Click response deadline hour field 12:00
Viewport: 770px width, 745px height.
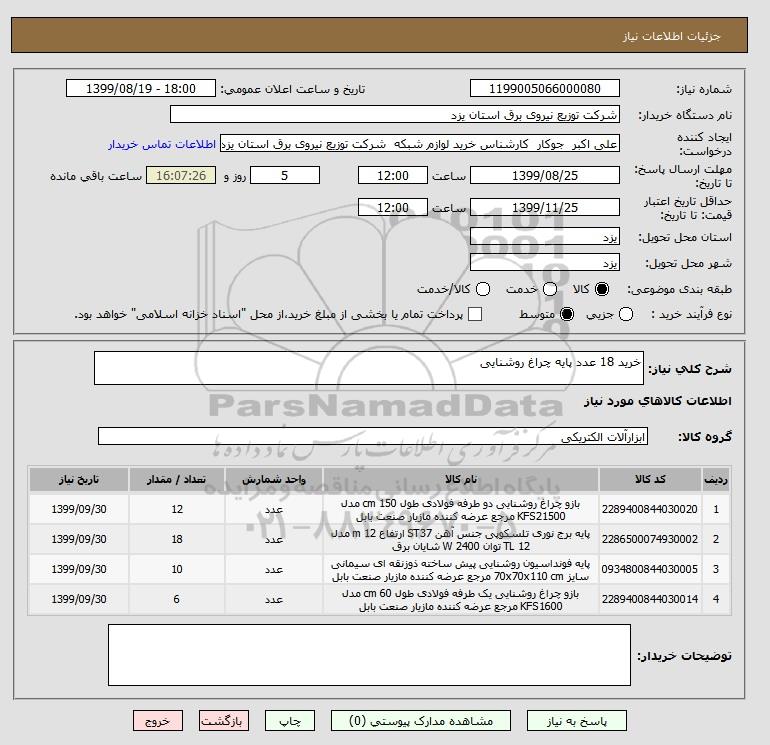(x=393, y=175)
